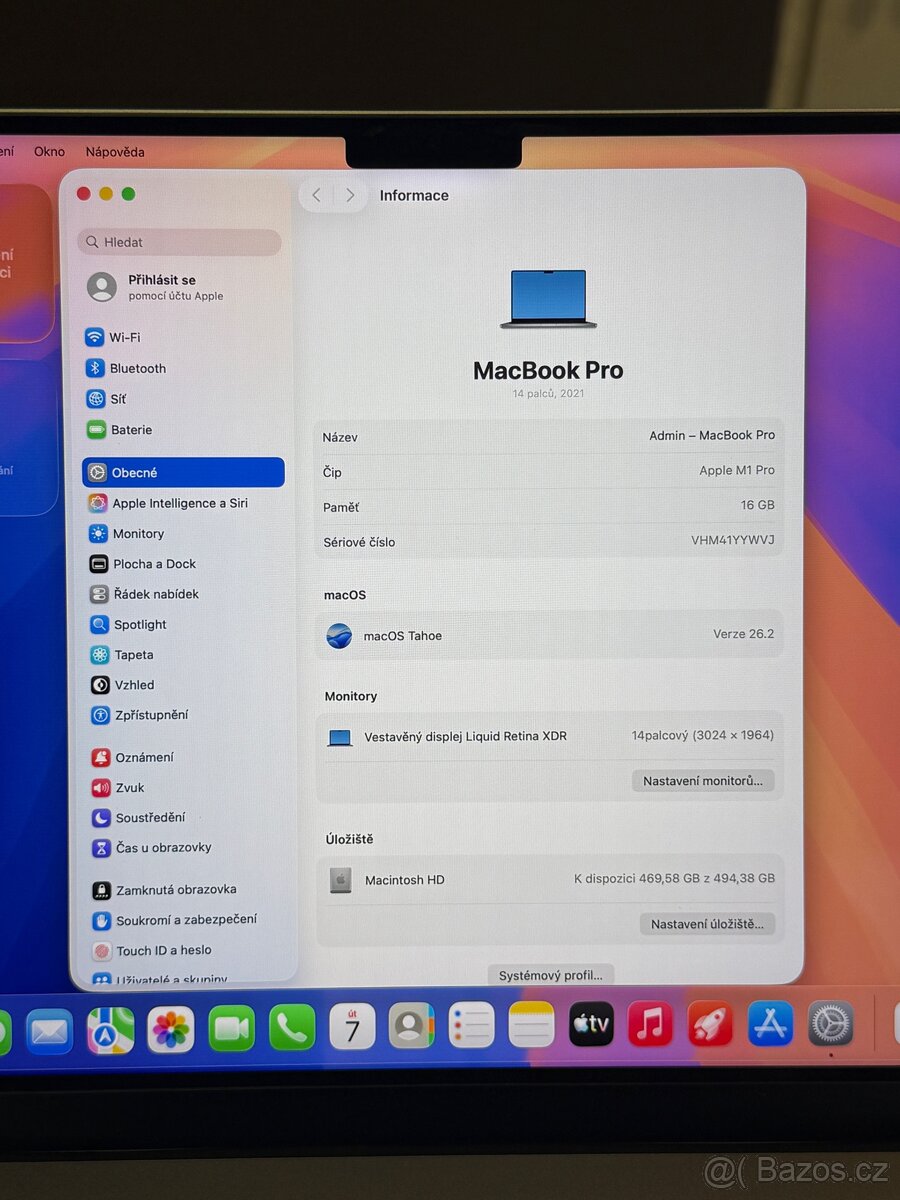
Task: Open Phone app in Dock
Action: 292,1027
